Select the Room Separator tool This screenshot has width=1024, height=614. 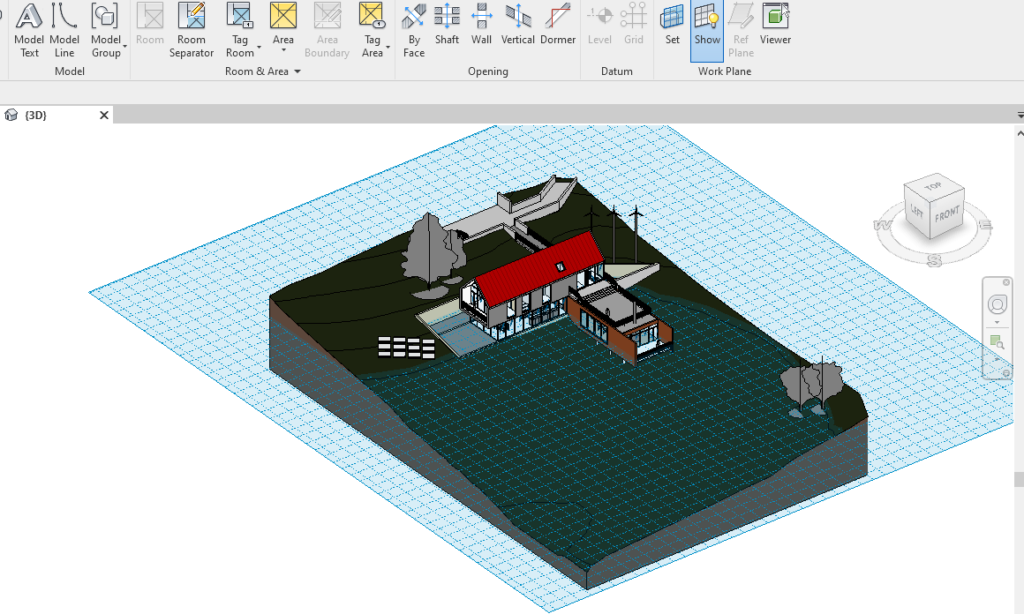coord(191,30)
